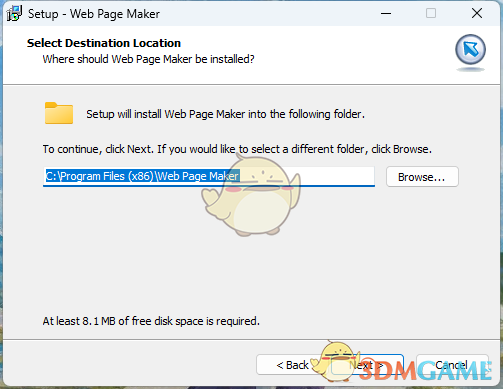Image resolution: width=503 pixels, height=389 pixels.
Task: Close the Setup window
Action: tap(477, 14)
